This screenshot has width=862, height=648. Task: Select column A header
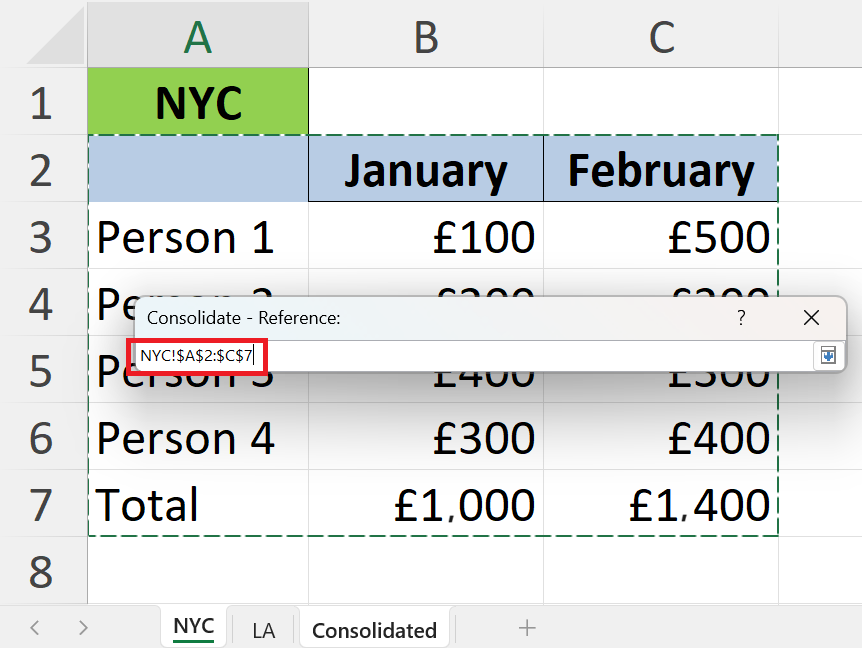198,37
